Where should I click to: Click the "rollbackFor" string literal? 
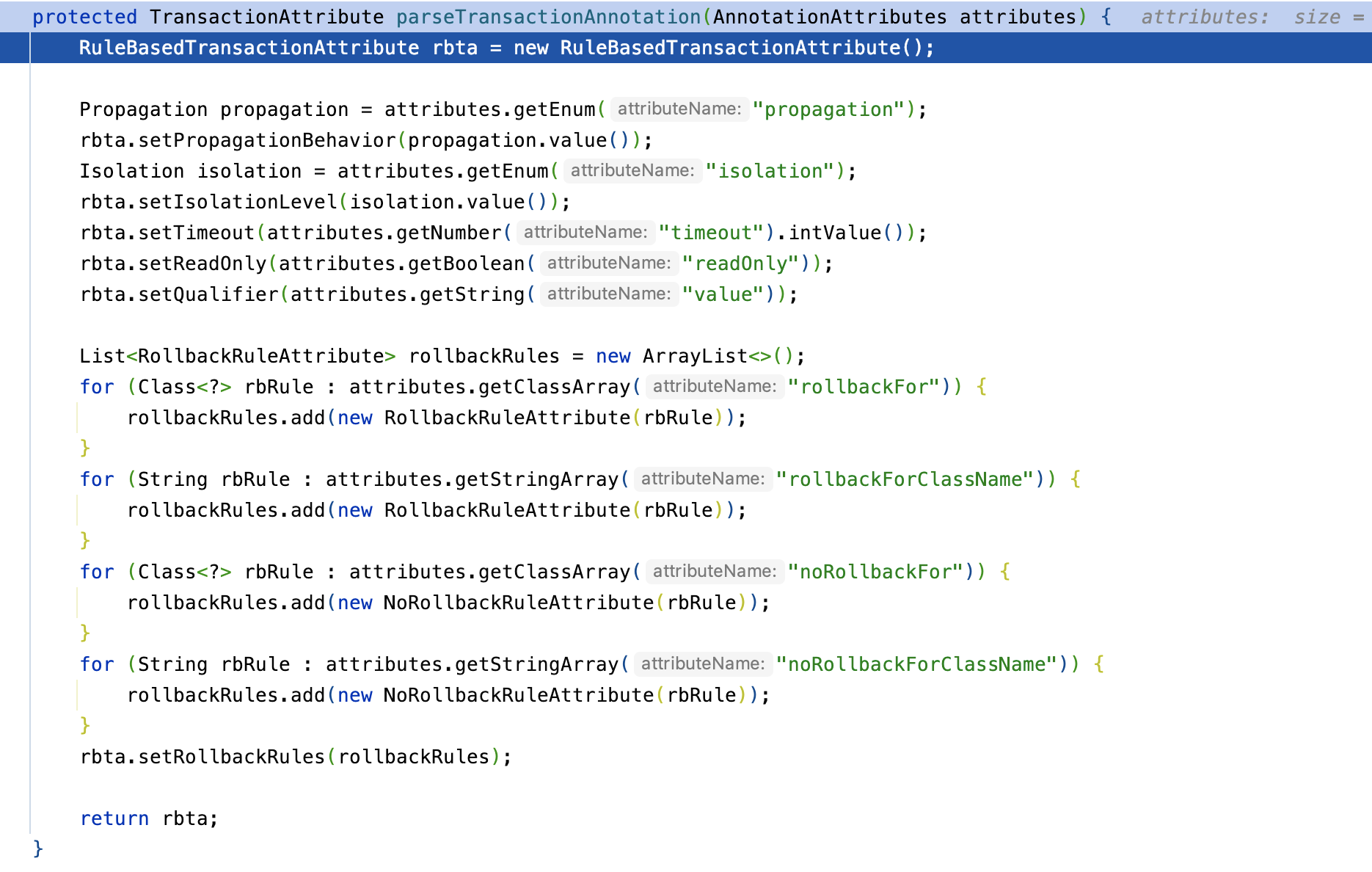point(864,387)
